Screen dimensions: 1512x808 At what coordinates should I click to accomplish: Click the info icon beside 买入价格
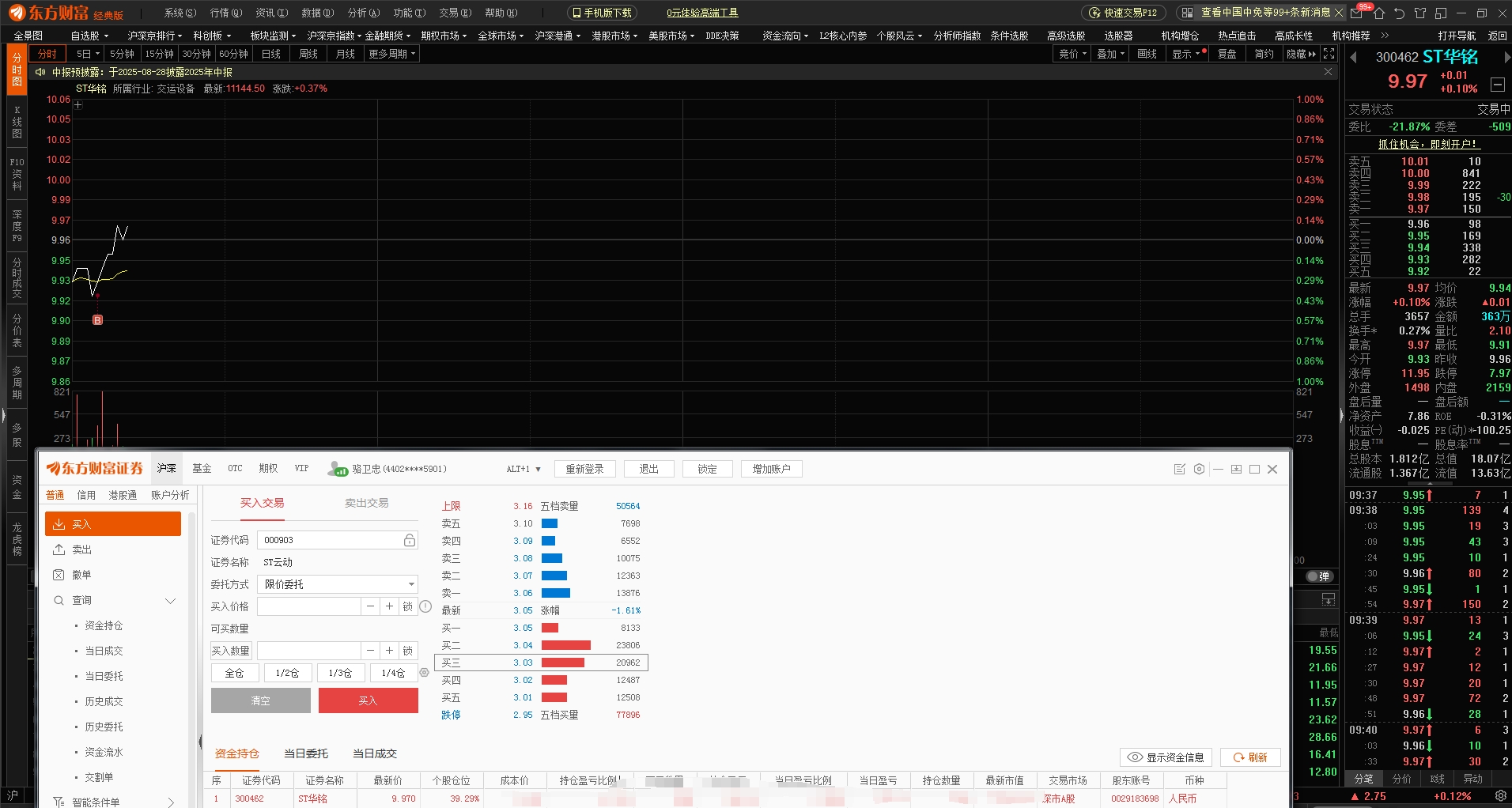(425, 606)
